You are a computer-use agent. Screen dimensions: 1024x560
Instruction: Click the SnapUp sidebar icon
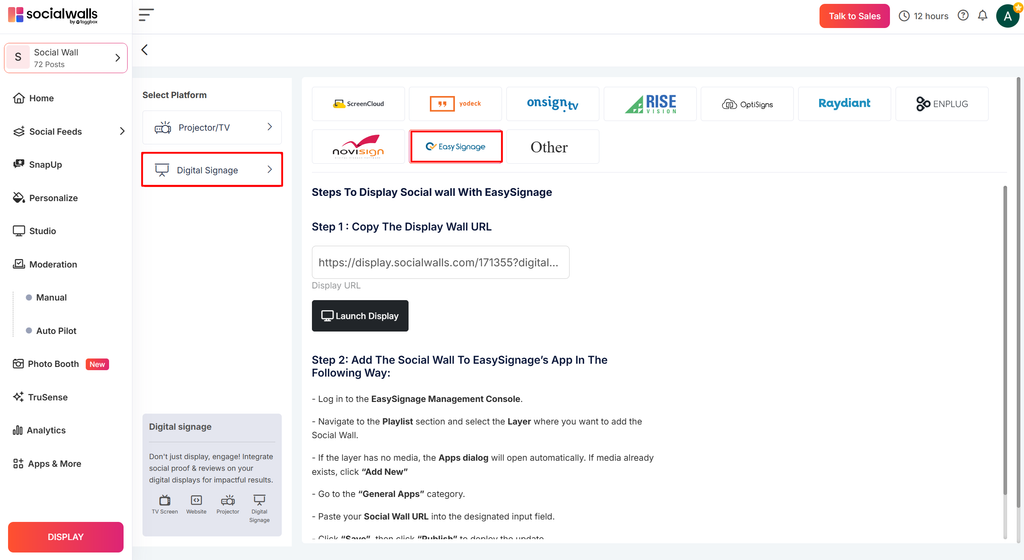coord(19,164)
